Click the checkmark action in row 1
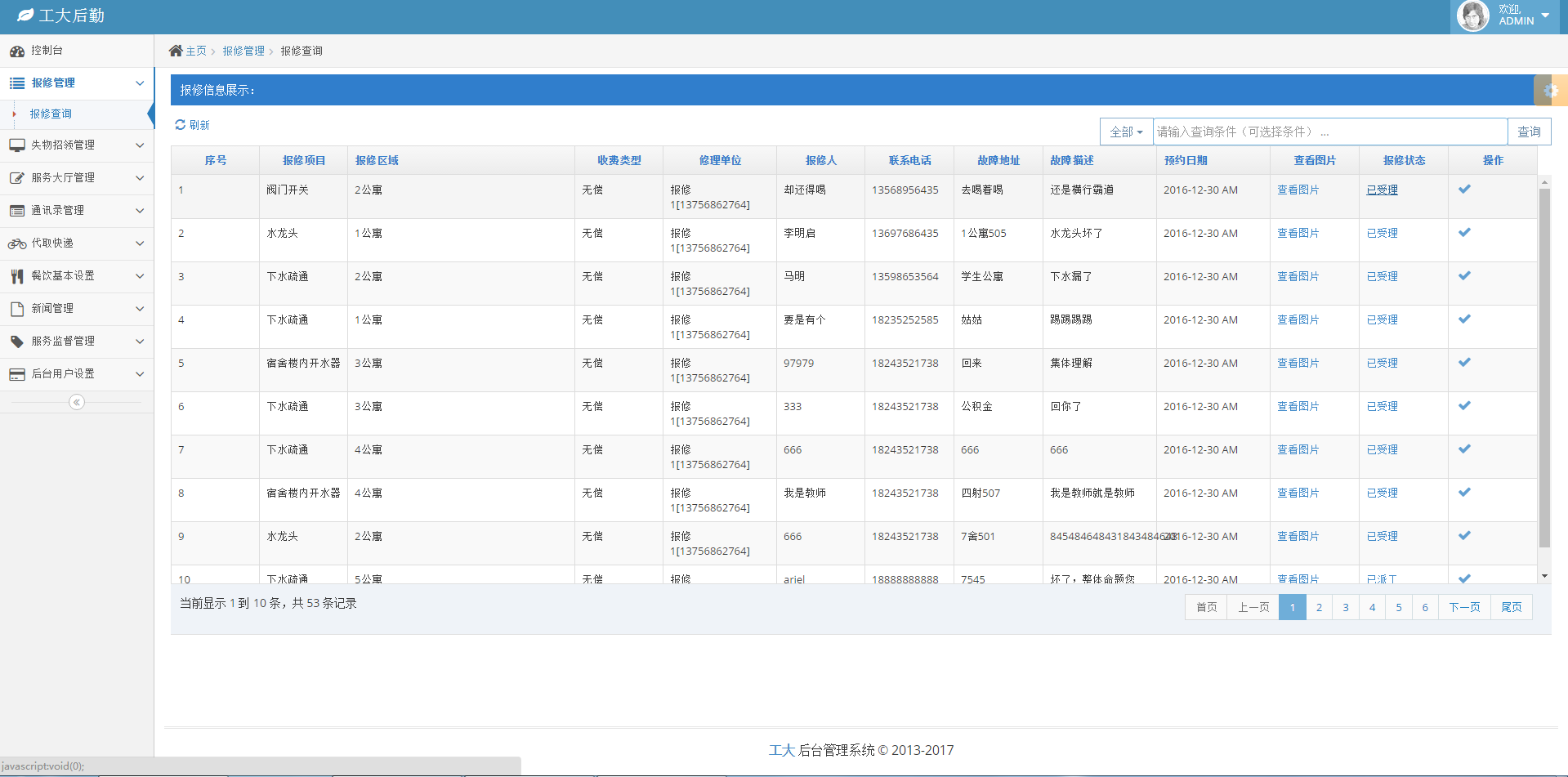 coord(1464,190)
